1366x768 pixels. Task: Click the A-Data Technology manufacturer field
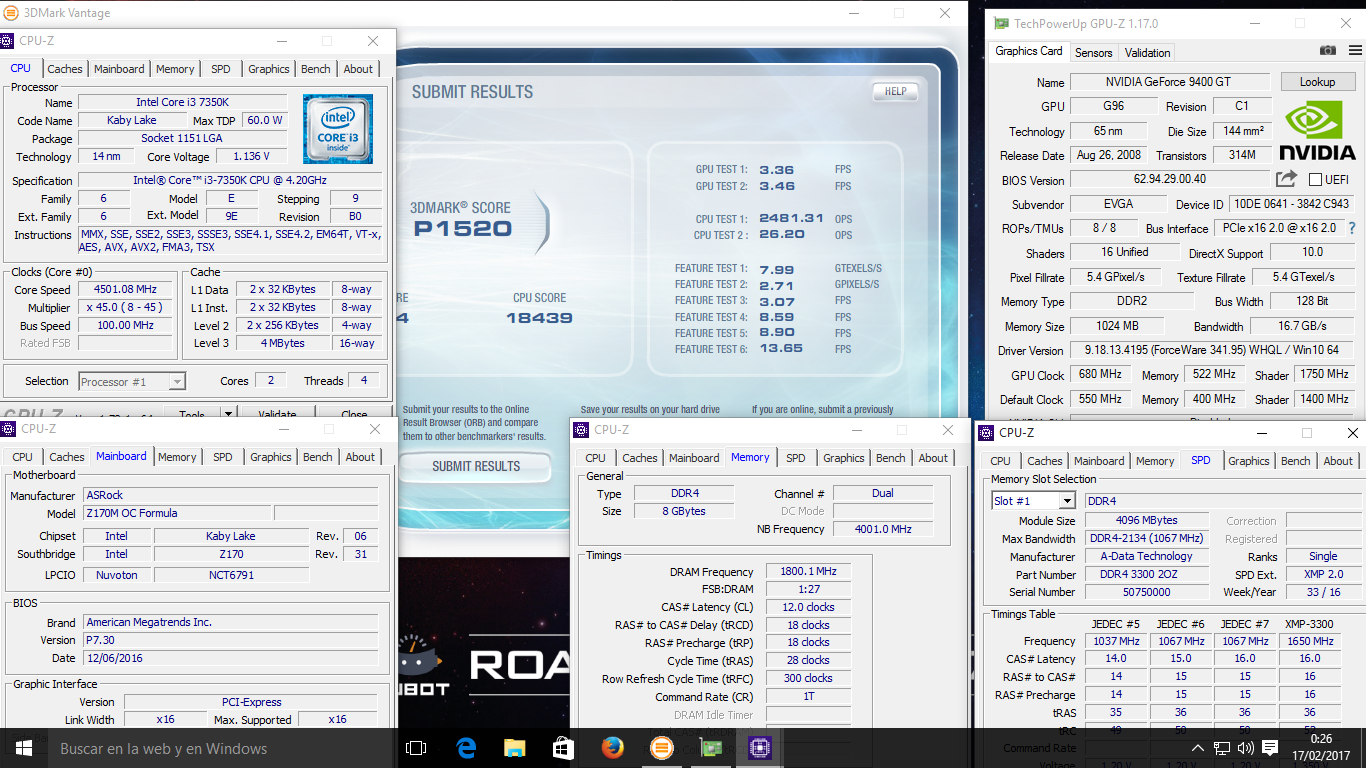coord(1146,556)
